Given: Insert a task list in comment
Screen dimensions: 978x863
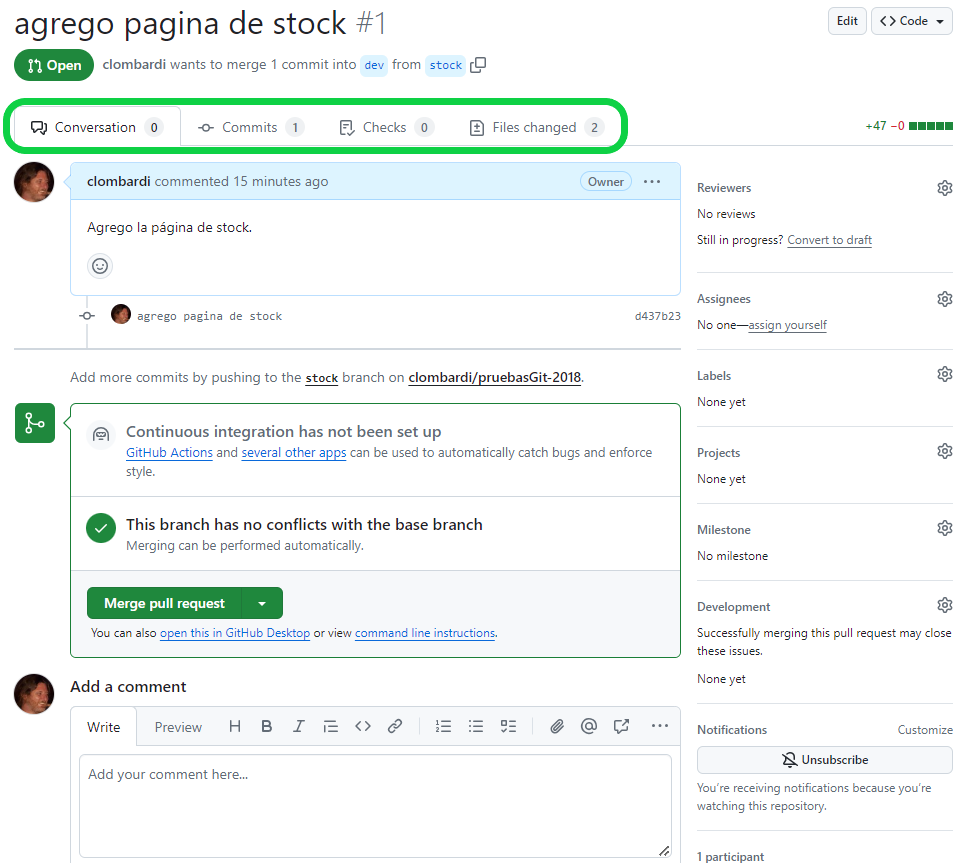Looking at the screenshot, I should click(508, 727).
